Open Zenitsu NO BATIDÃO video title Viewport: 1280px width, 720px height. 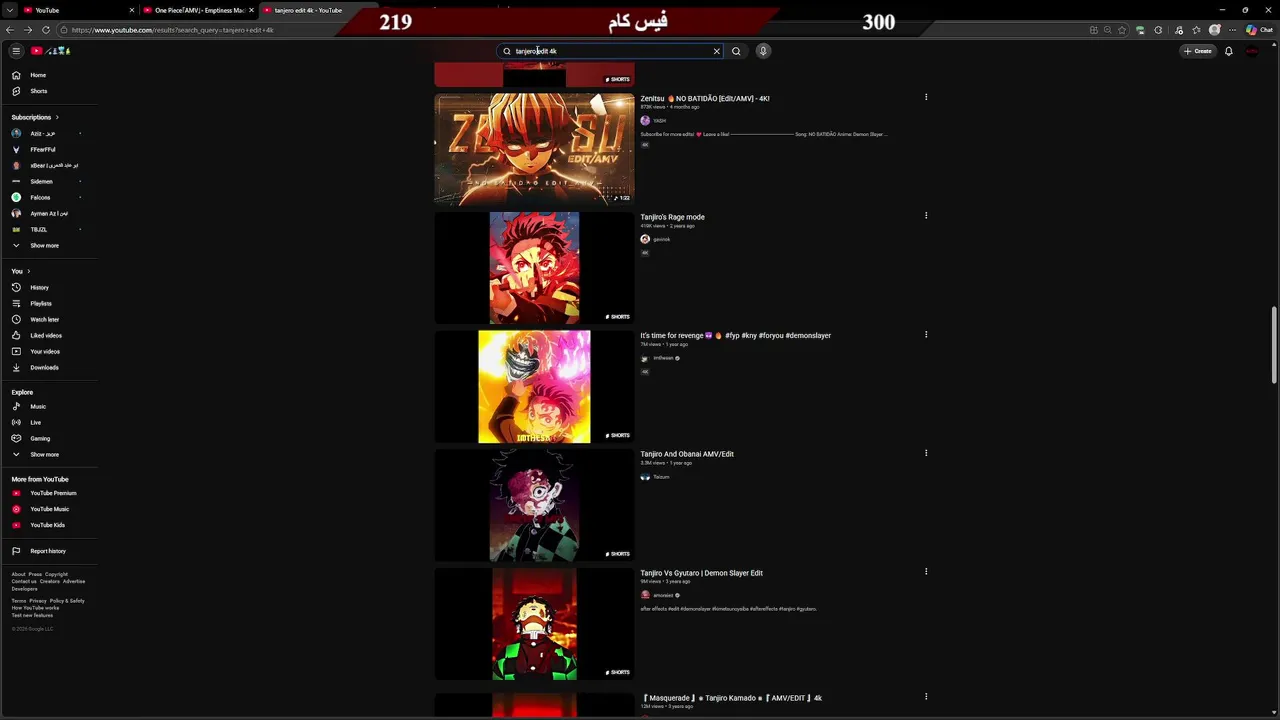click(x=705, y=98)
